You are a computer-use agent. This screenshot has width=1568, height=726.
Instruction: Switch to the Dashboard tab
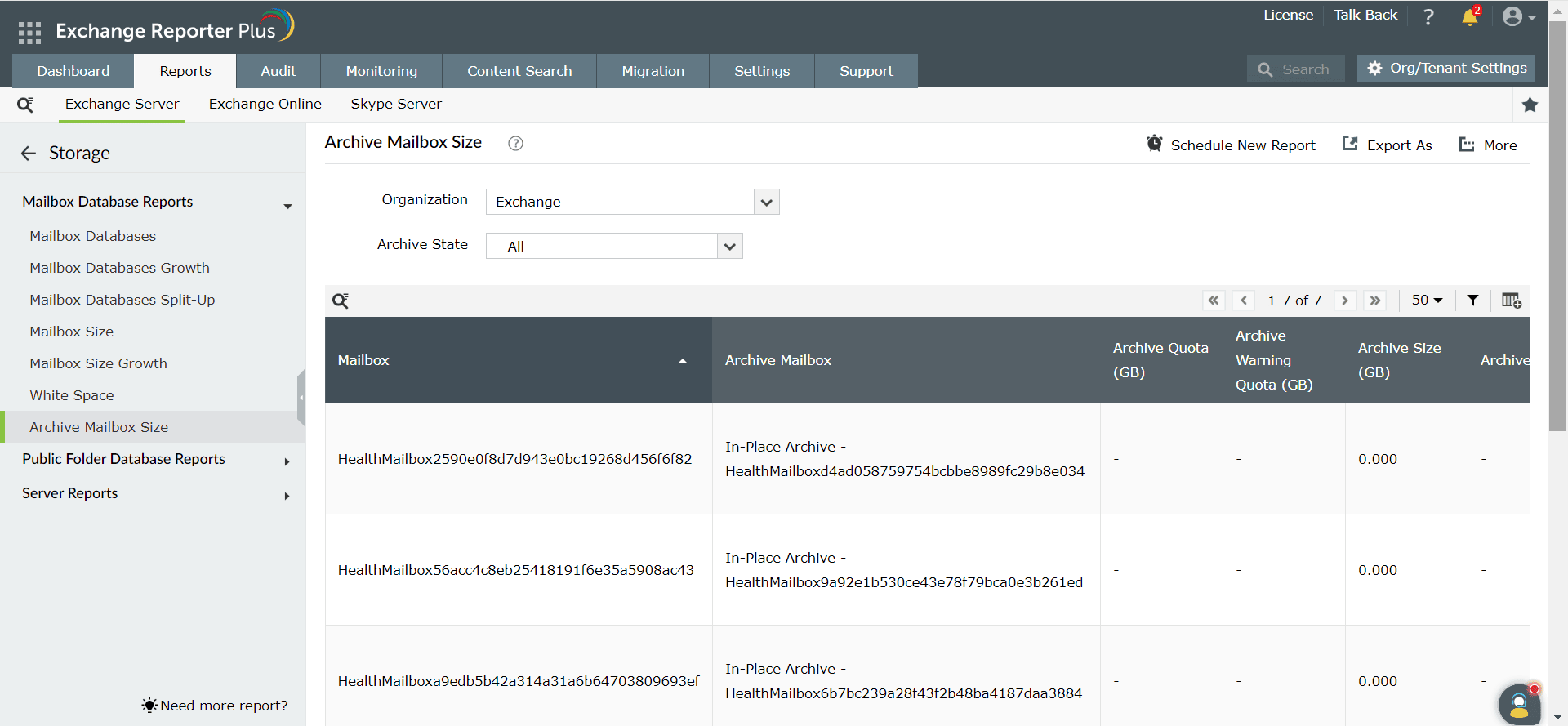point(73,71)
